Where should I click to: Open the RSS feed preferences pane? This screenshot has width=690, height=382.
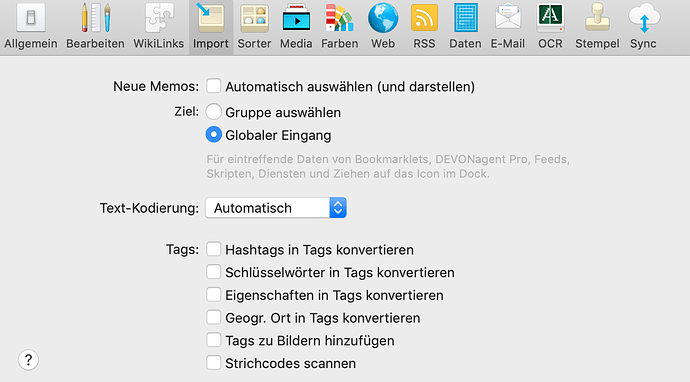click(x=424, y=26)
